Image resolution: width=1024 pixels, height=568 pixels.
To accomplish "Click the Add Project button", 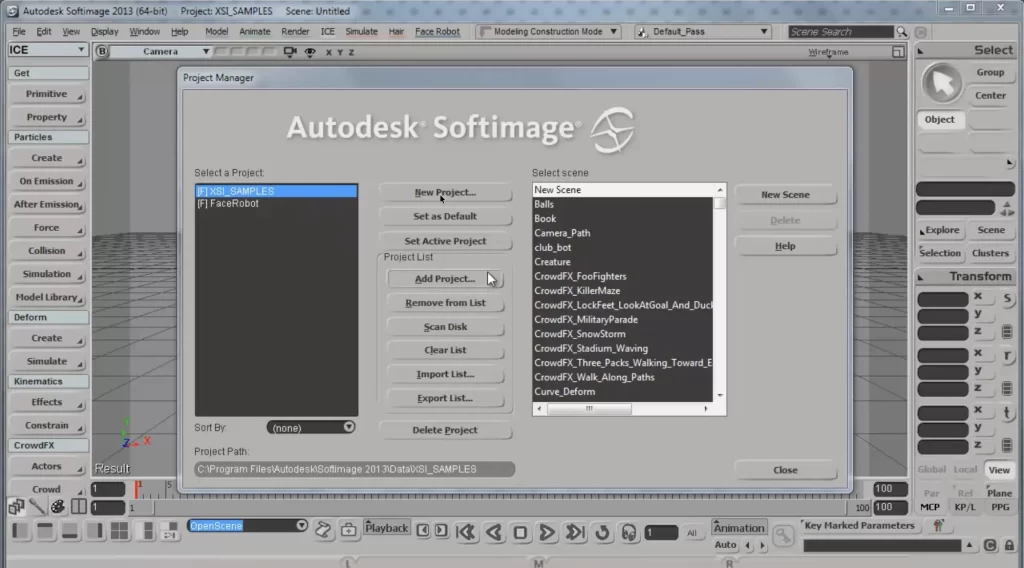I will (445, 279).
